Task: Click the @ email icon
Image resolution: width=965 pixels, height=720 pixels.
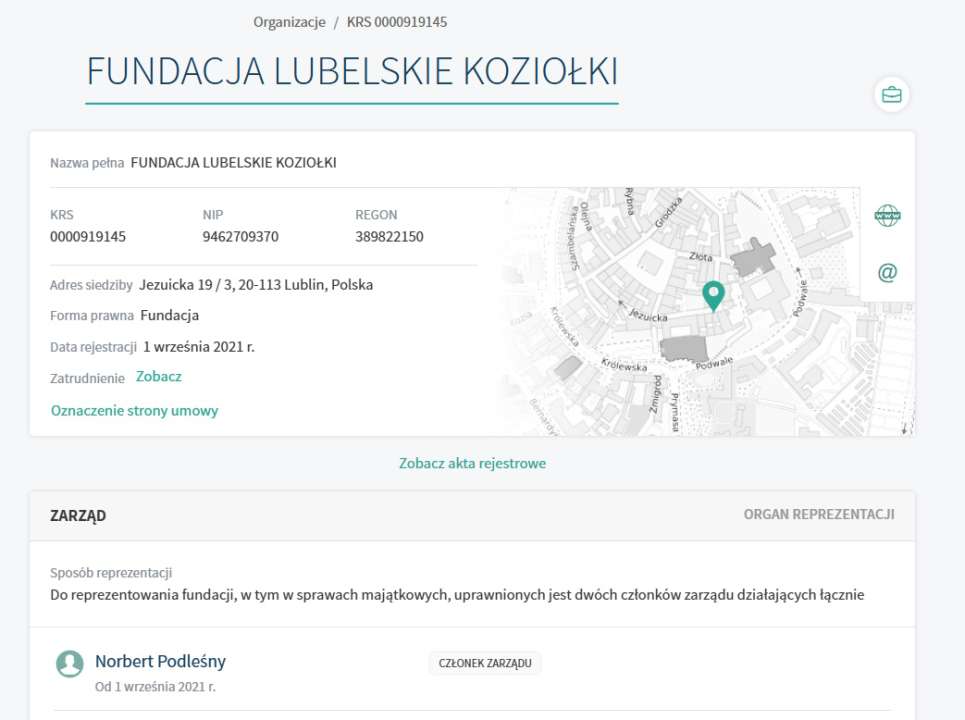Action: click(887, 272)
